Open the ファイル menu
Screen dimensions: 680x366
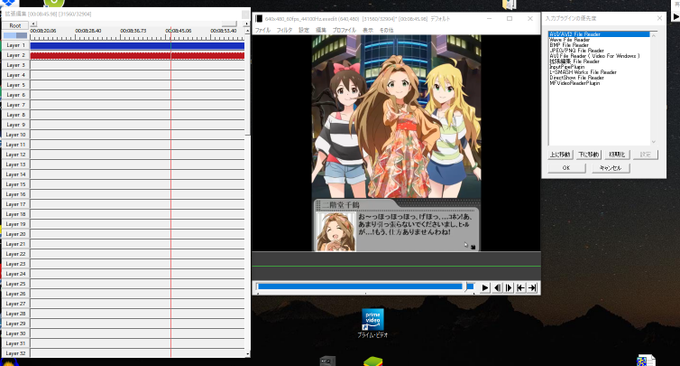tap(262, 30)
